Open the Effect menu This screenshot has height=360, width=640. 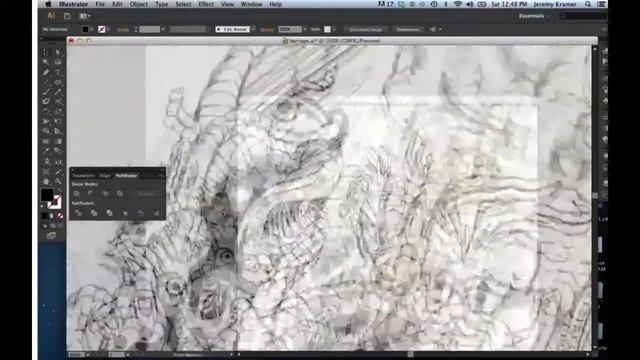click(x=206, y=4)
